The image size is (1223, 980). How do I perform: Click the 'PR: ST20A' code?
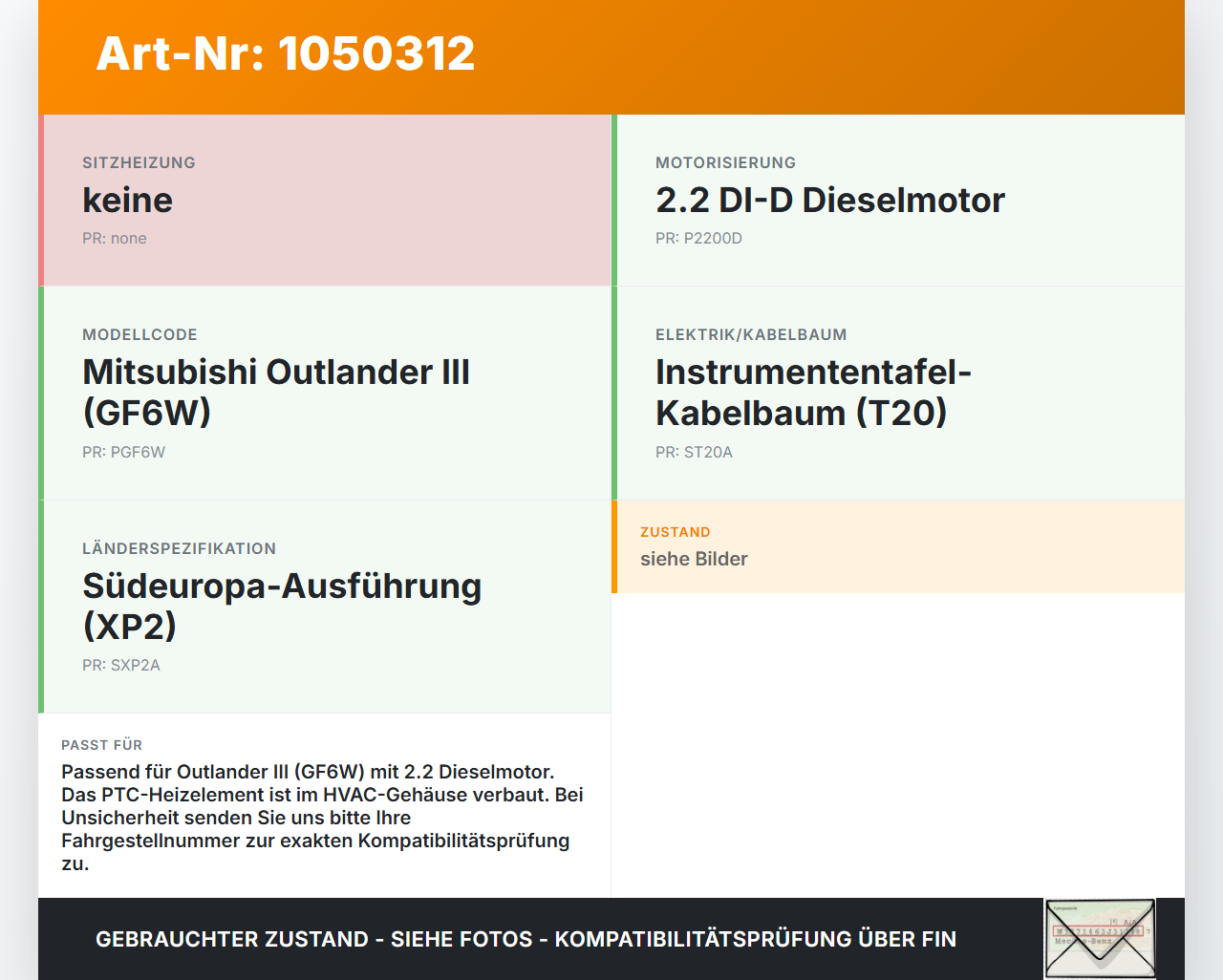(694, 453)
